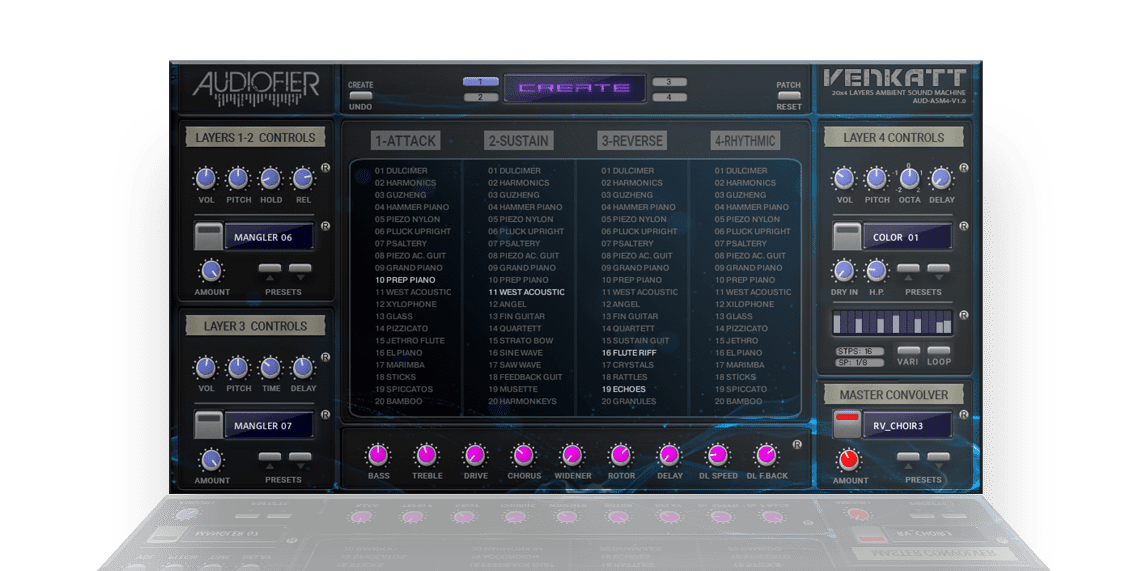Click the pink WIDENER knob

pos(572,455)
